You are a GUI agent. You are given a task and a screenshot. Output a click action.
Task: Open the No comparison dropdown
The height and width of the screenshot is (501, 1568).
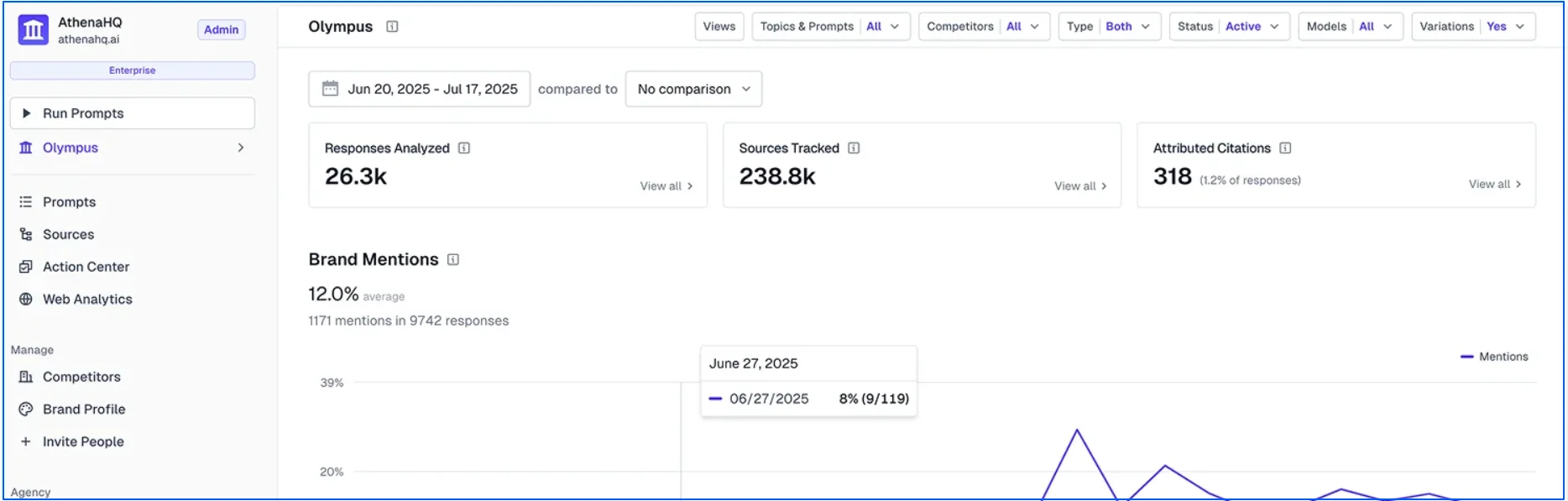(x=693, y=89)
